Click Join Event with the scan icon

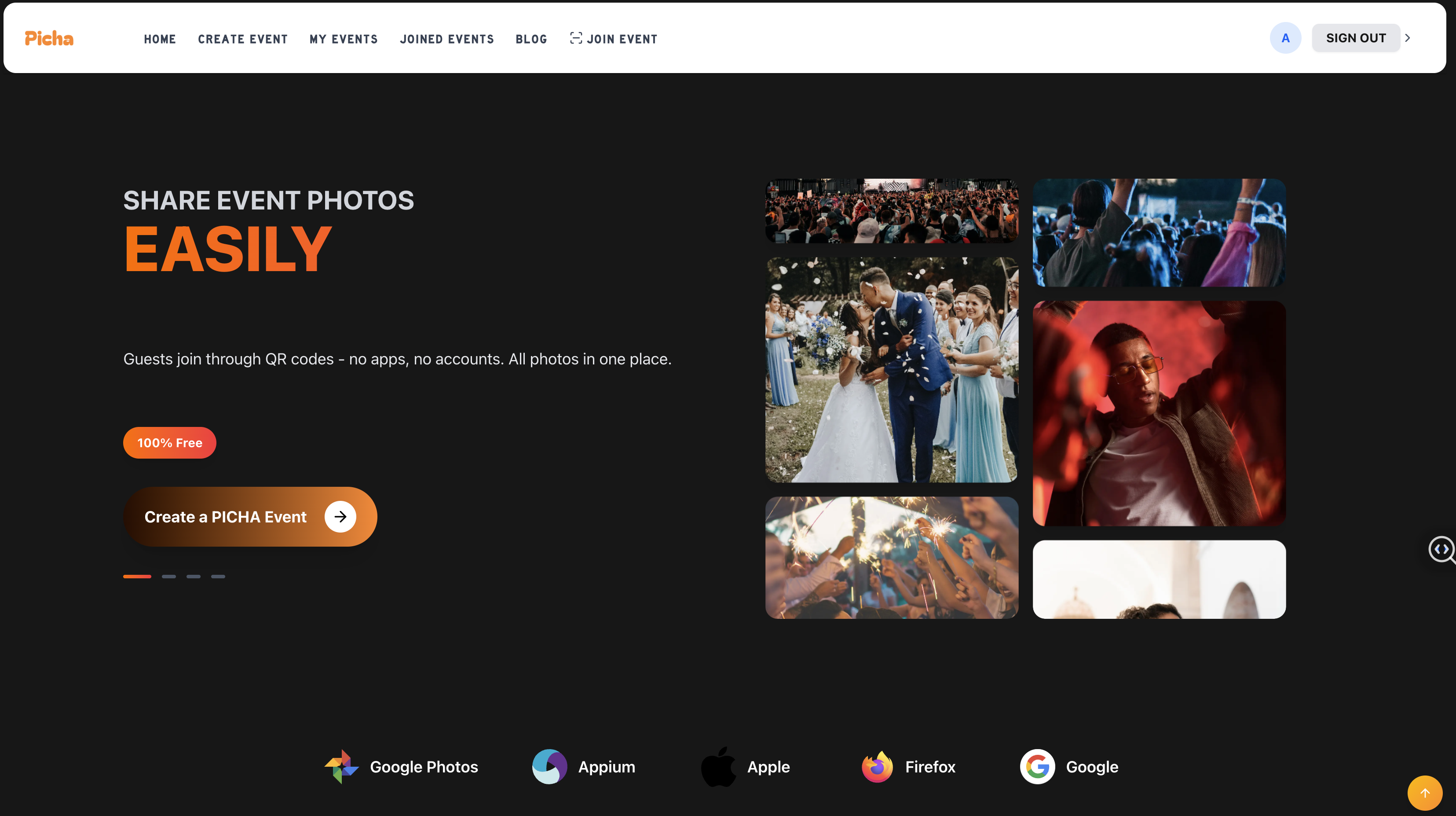[x=614, y=39]
